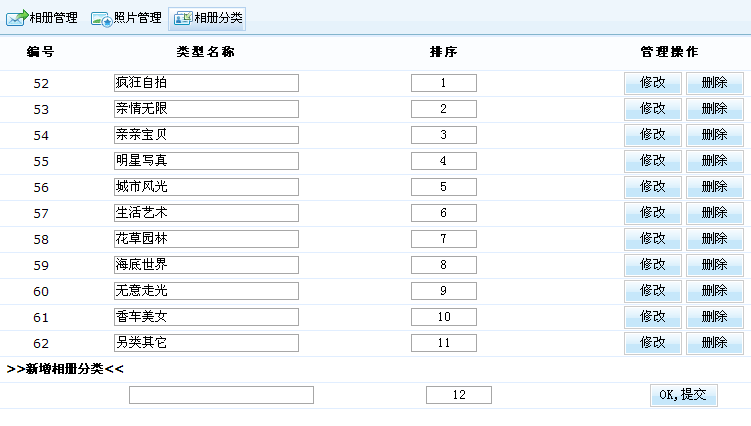
Task: Click the ID number 62
Action: 41,343
